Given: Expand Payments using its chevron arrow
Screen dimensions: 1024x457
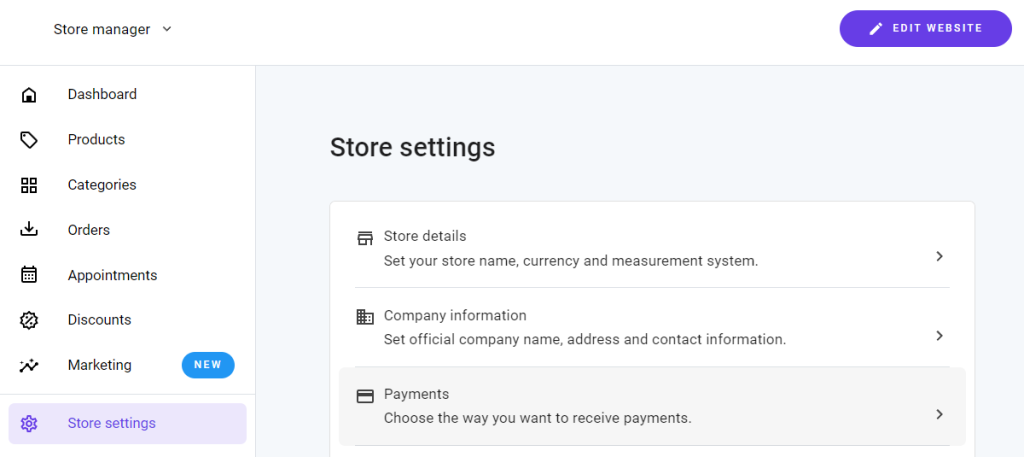Looking at the screenshot, I should 939,414.
